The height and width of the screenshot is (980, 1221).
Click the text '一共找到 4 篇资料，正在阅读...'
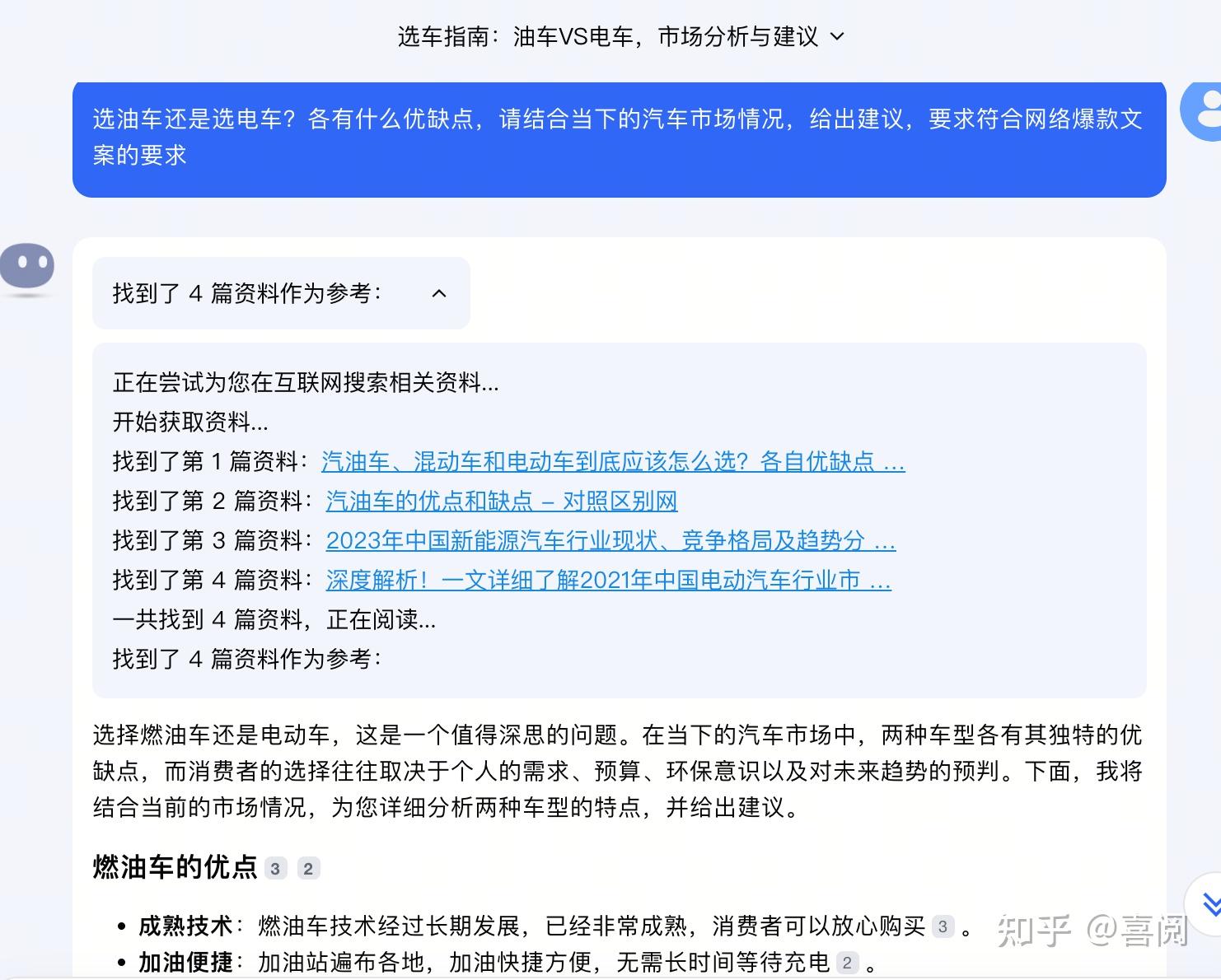(x=274, y=619)
